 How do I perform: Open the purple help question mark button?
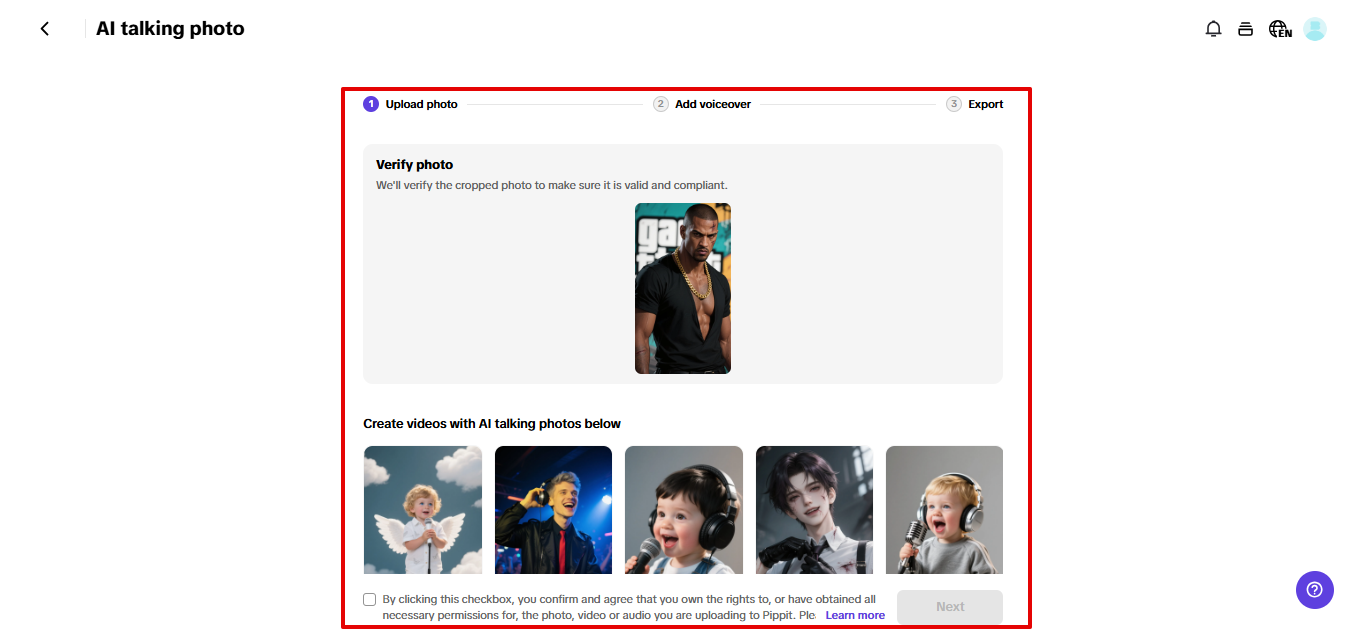(x=1314, y=590)
